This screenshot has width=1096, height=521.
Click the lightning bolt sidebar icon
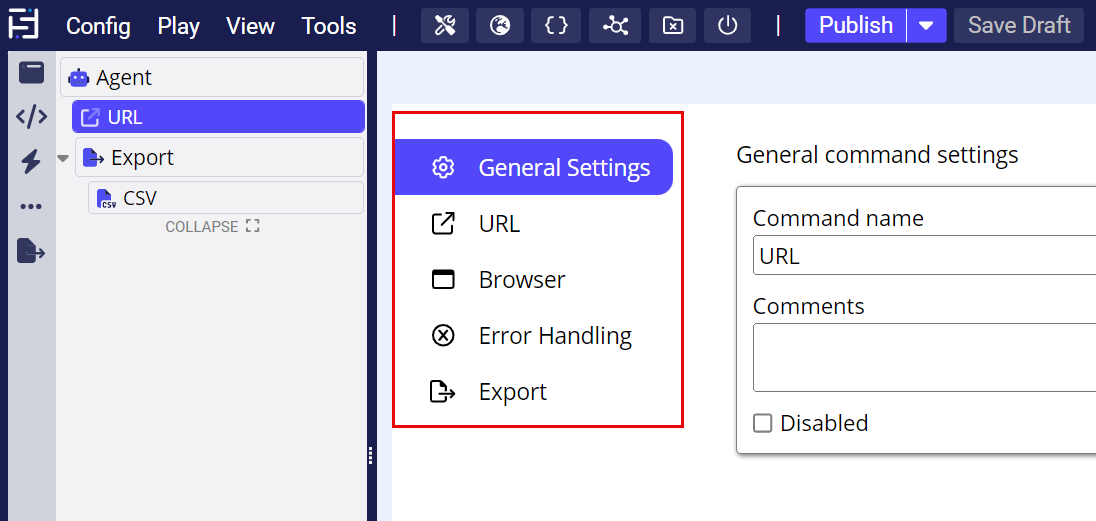[x=31, y=162]
